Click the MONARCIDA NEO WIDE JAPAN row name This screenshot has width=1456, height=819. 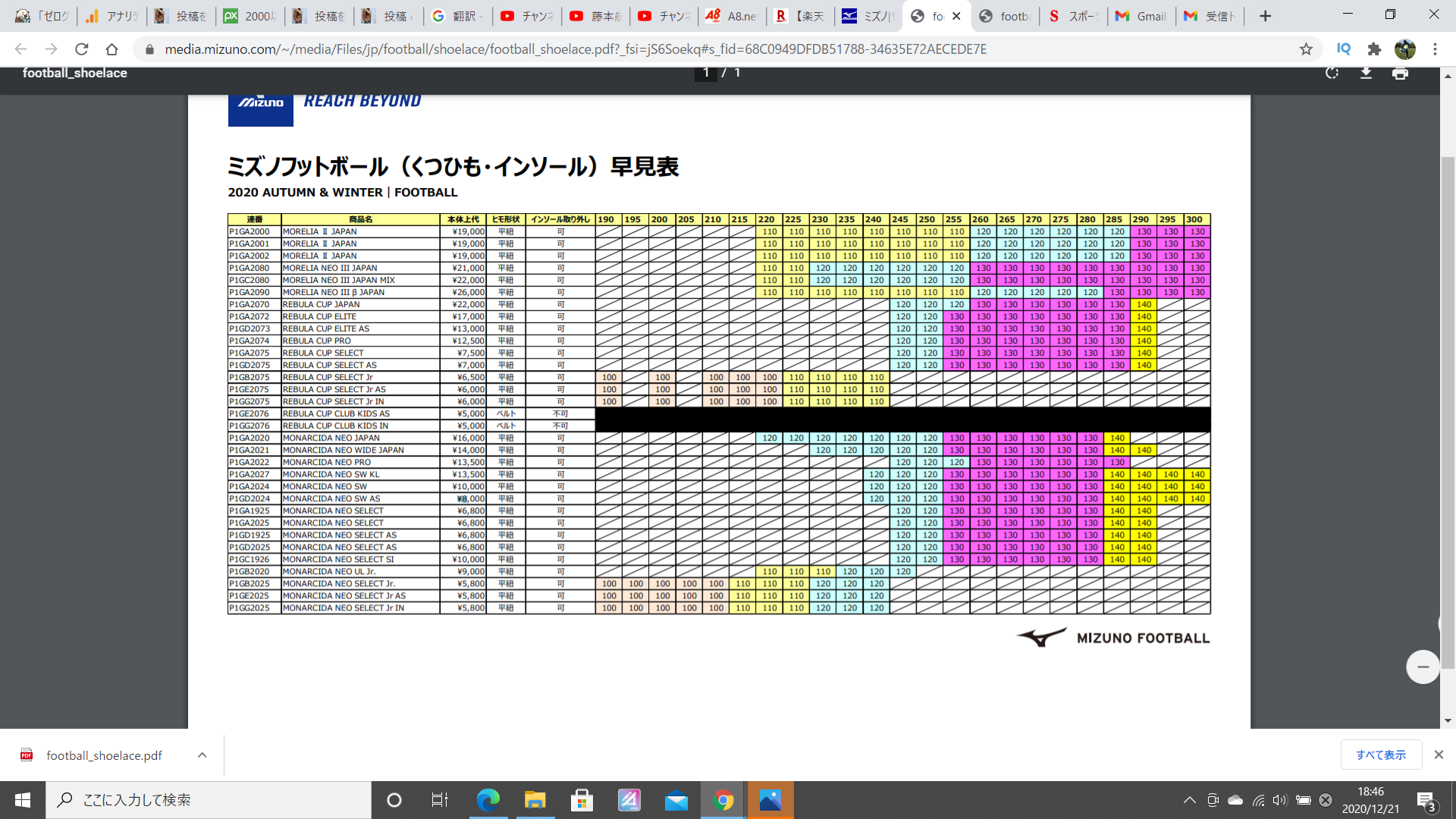[x=344, y=450]
